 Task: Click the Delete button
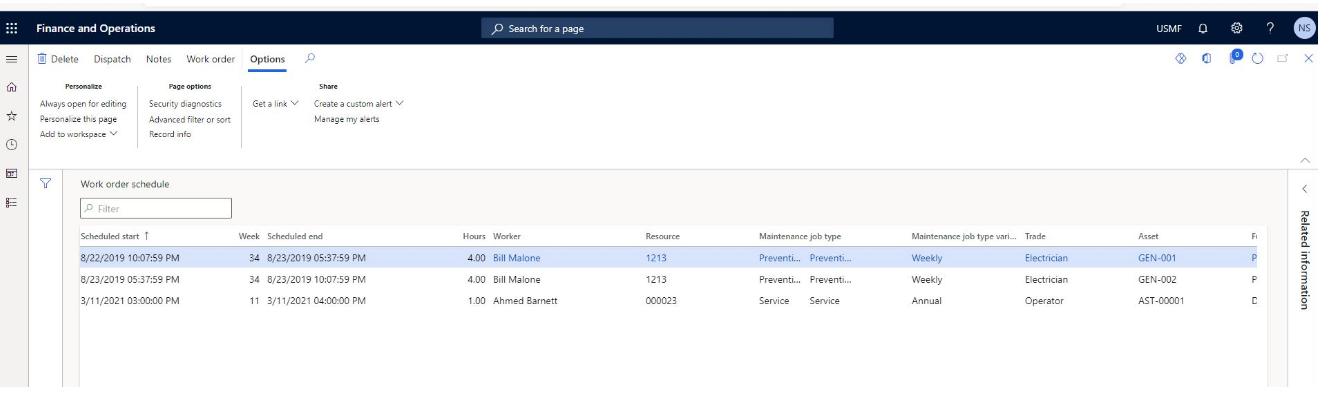click(58, 59)
